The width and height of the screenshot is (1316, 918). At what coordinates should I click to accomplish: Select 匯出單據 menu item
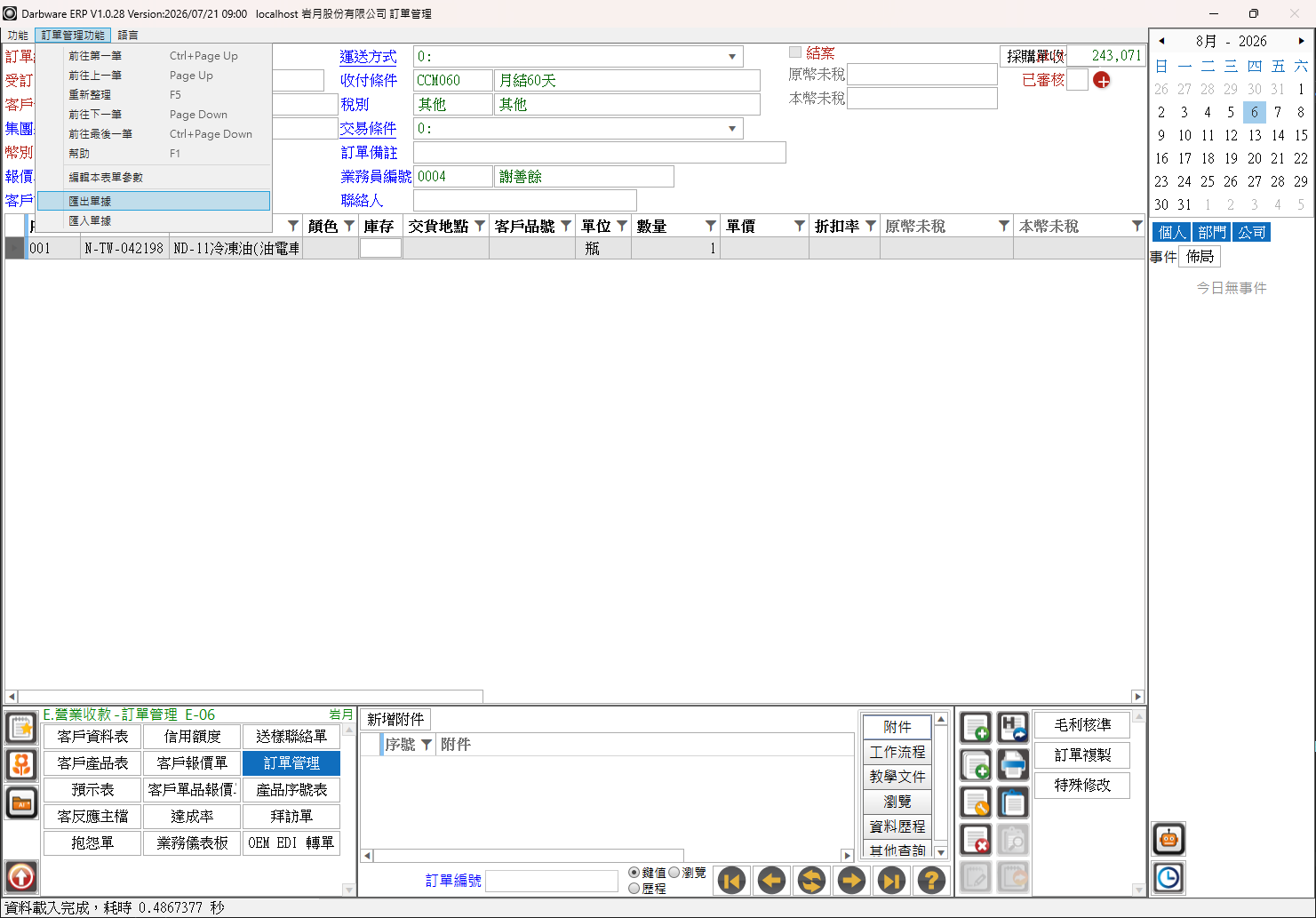coord(154,202)
